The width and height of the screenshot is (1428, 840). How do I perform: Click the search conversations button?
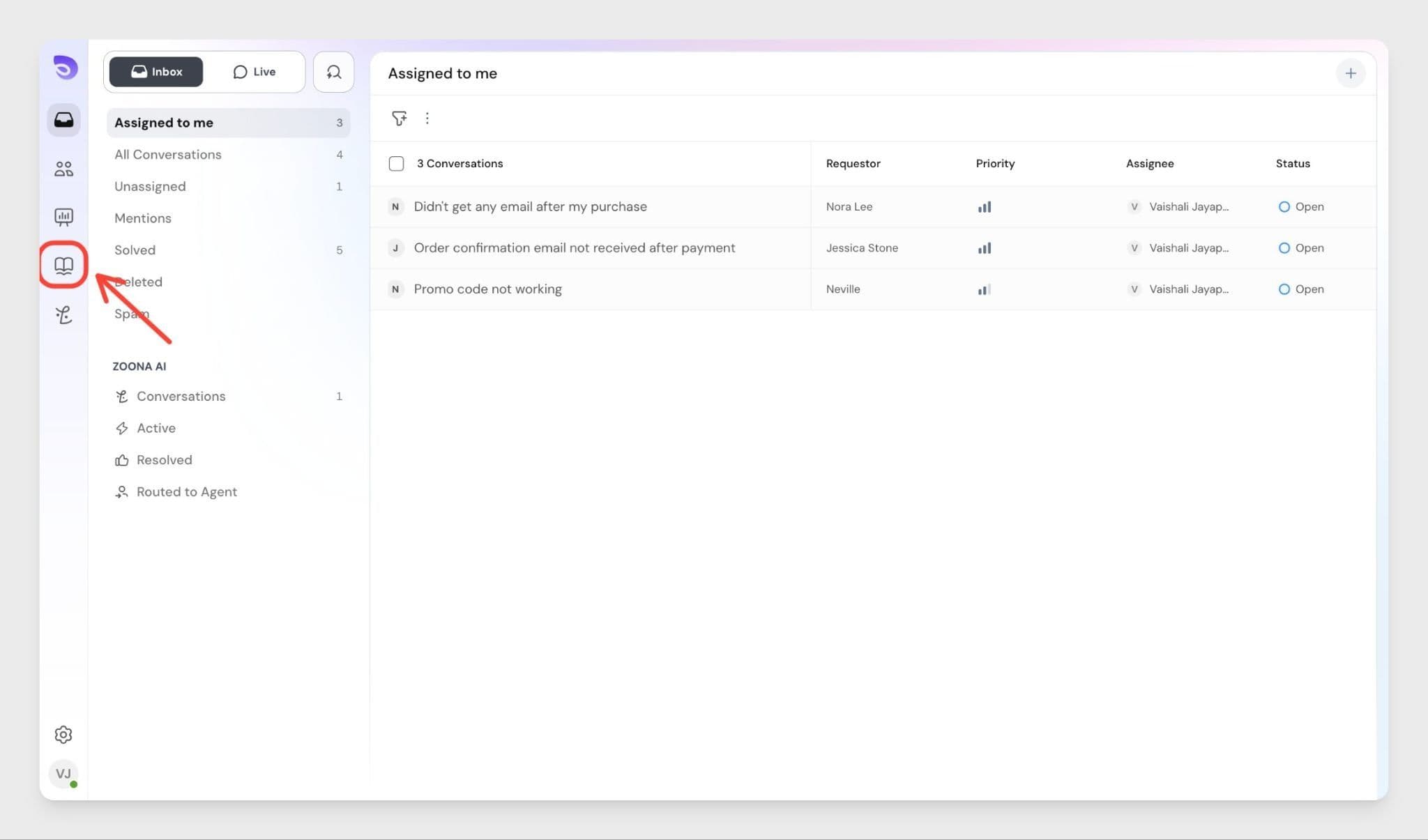tap(333, 72)
